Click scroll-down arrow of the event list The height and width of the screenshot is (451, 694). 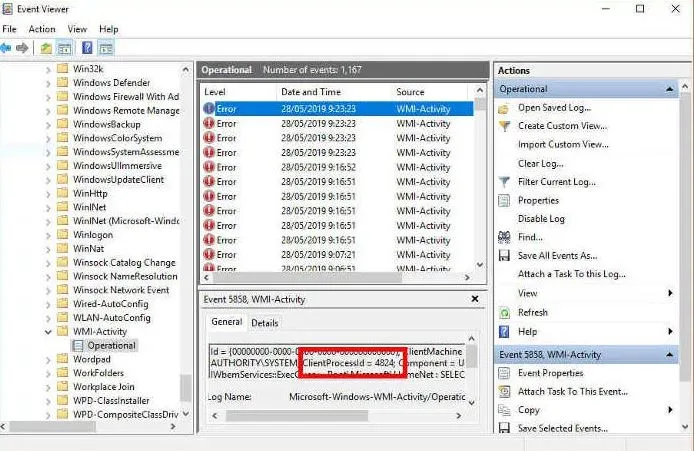(479, 265)
